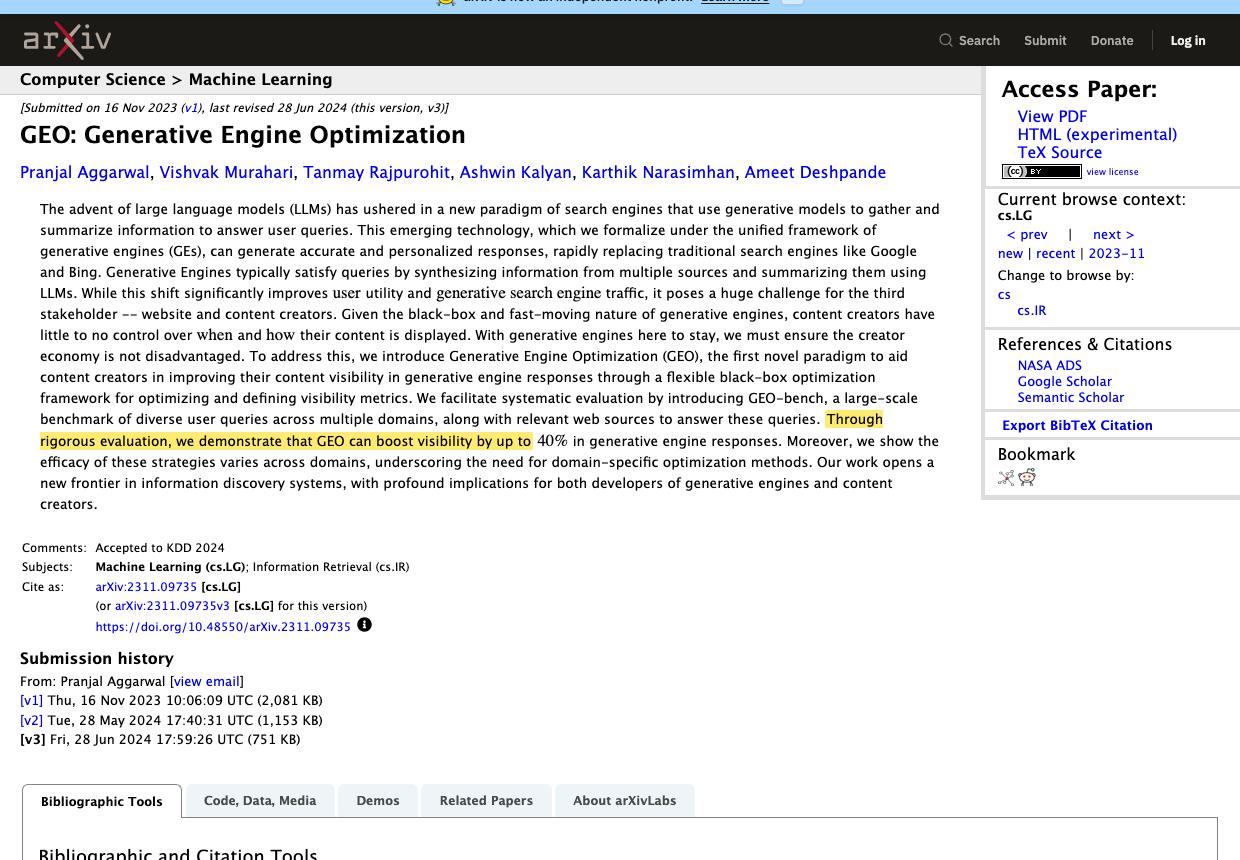Viewport: 1240px width, 860px height.
Task: Switch to the Demos tab
Action: [378, 801]
